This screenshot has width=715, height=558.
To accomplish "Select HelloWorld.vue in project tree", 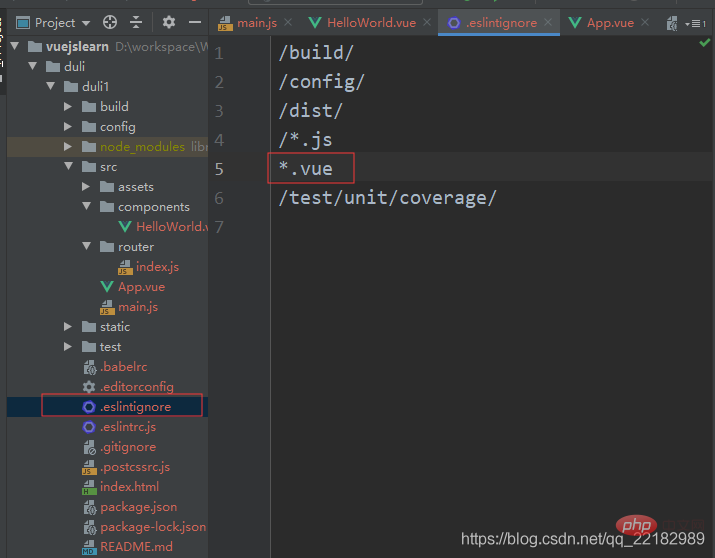I will click(x=172, y=227).
